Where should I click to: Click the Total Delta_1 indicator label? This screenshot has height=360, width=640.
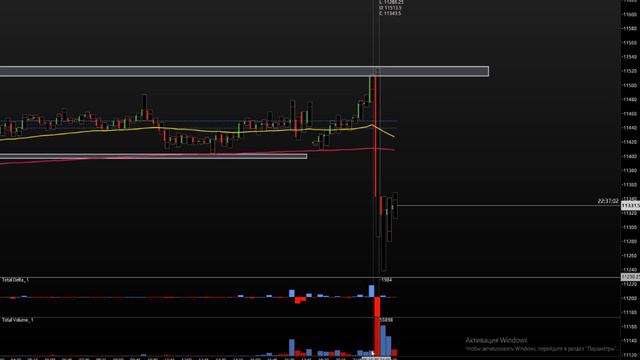click(15, 280)
